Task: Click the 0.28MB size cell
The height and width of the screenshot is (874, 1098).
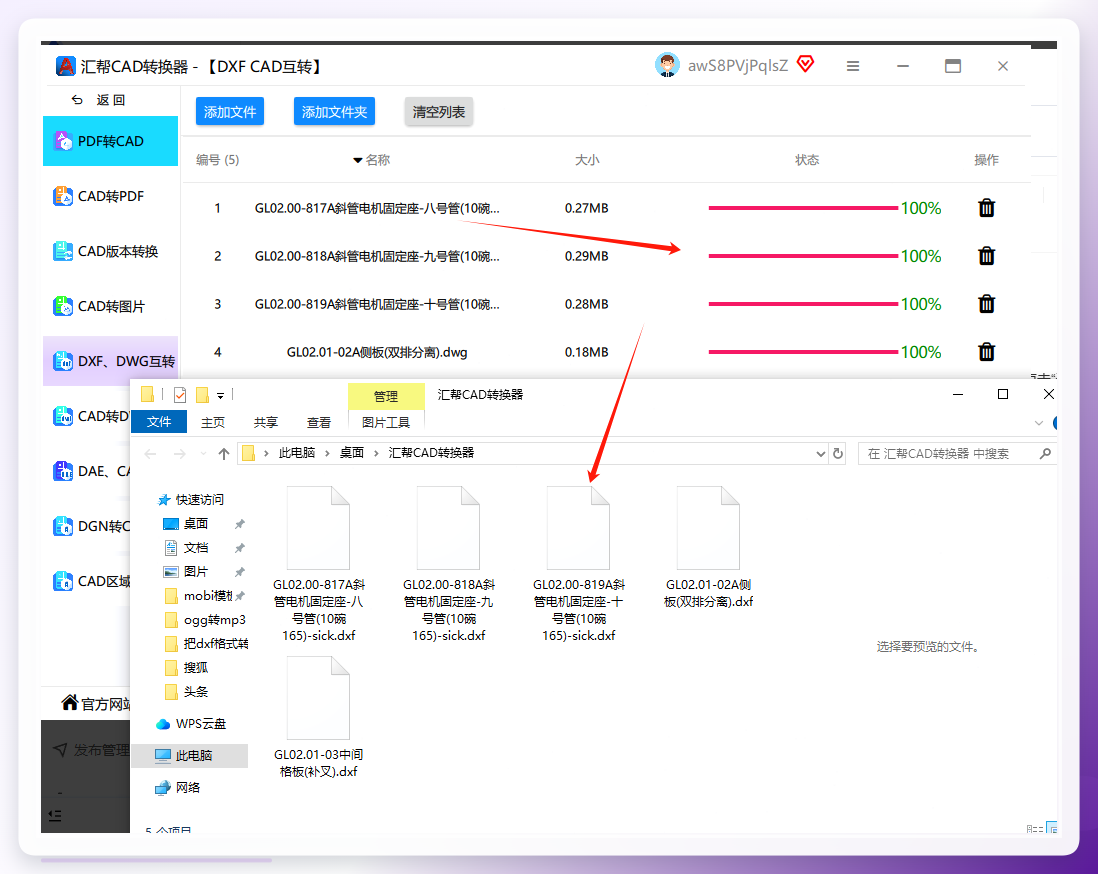Action: tap(587, 304)
